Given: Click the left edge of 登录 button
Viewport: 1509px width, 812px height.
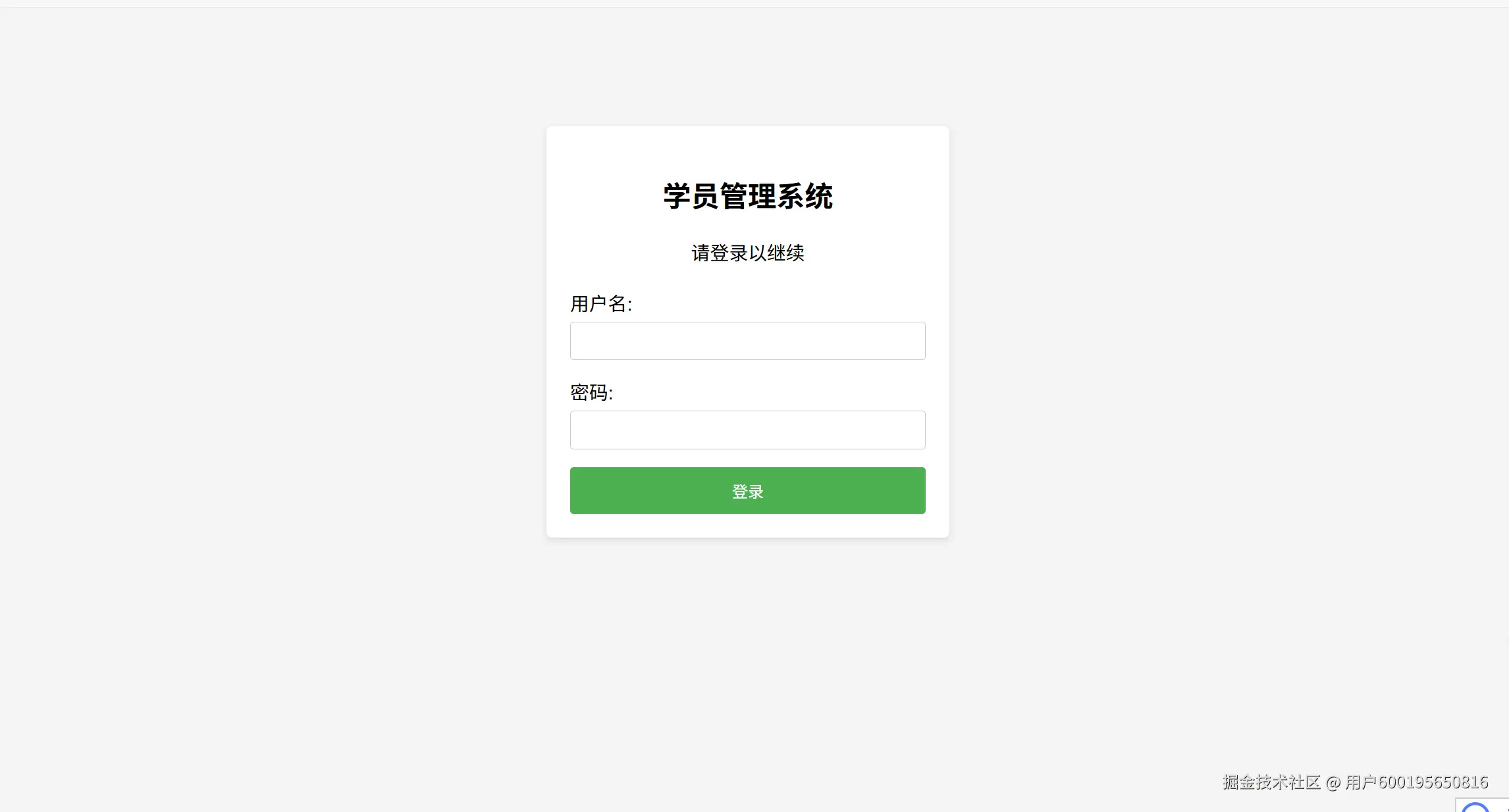Looking at the screenshot, I should point(579,491).
